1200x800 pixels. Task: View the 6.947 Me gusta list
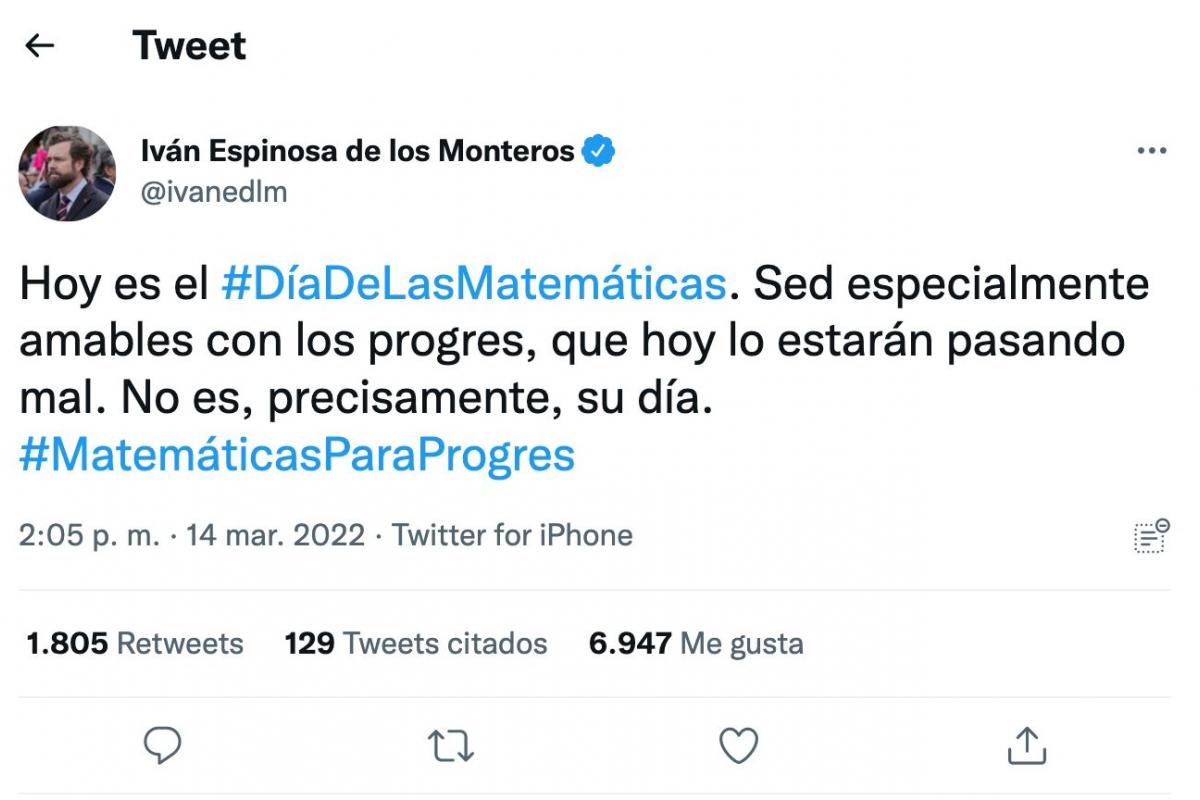point(696,643)
